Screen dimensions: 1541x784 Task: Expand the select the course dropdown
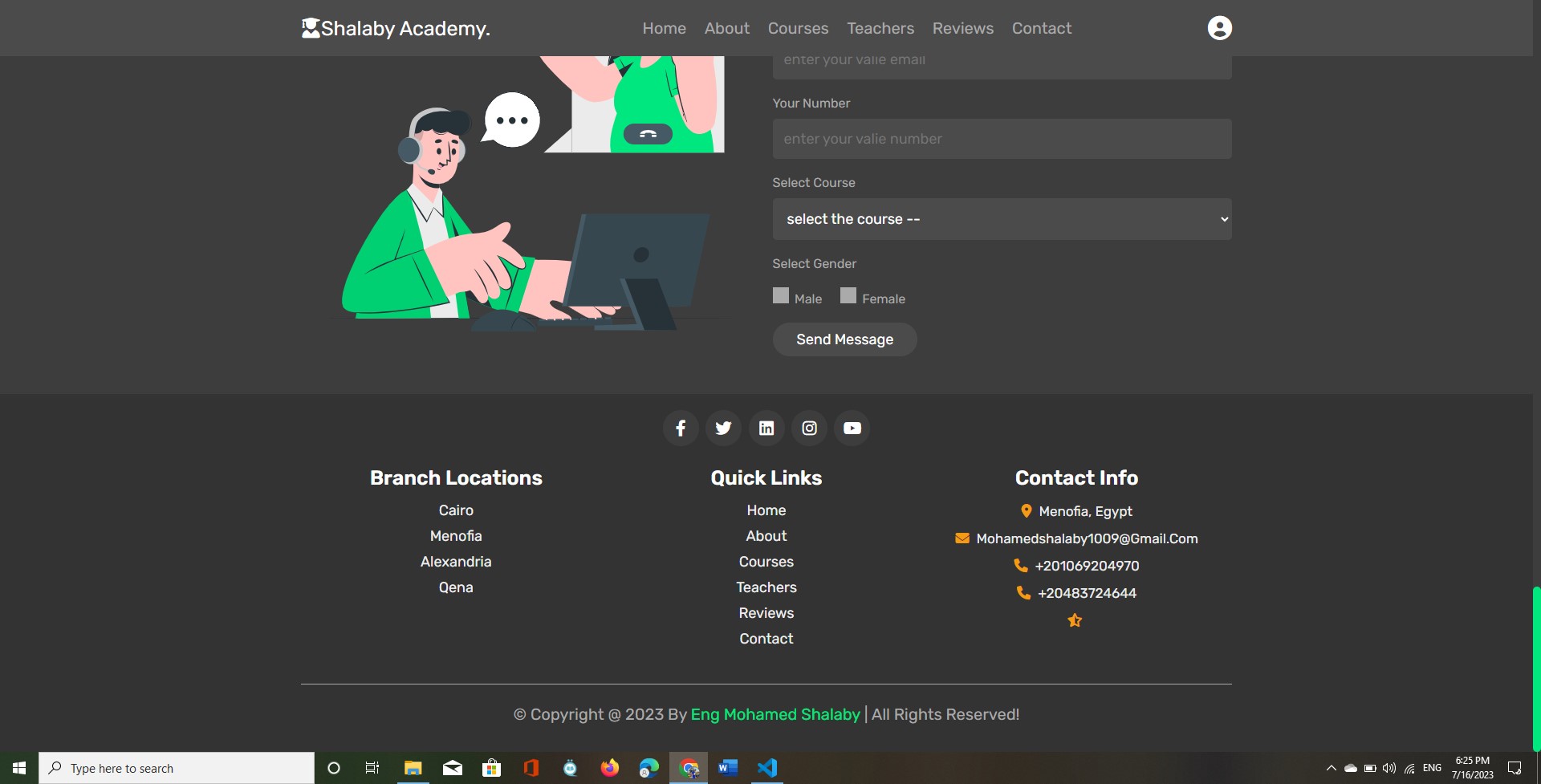[1002, 219]
